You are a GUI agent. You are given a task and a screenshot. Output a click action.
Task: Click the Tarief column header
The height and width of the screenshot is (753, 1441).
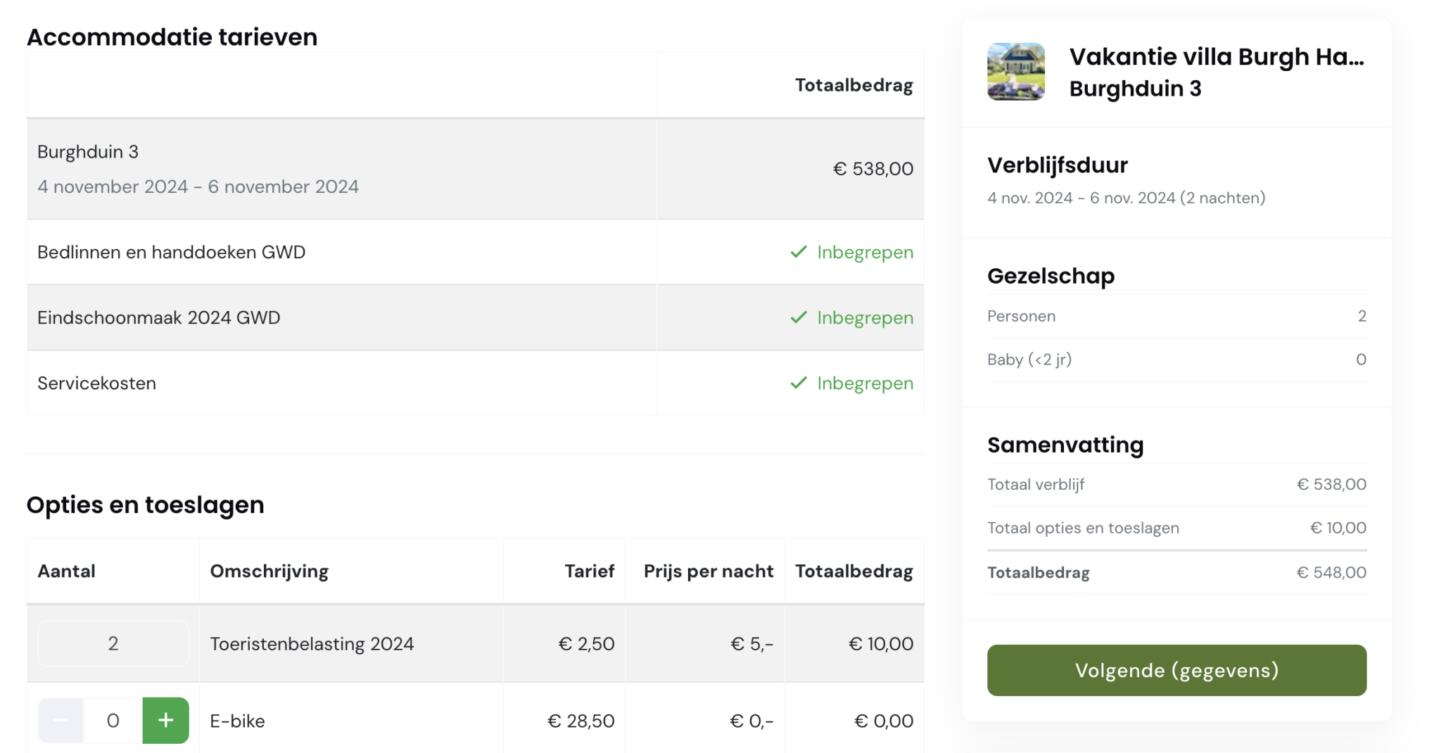tap(589, 572)
